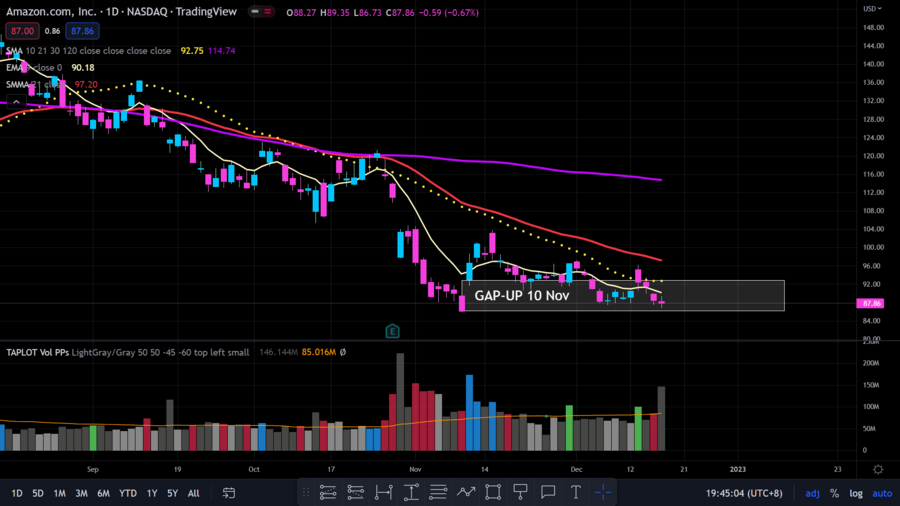Image resolution: width=900 pixels, height=506 pixels.
Task: Select the second line-settings drawing tool icon
Action: [355, 492]
